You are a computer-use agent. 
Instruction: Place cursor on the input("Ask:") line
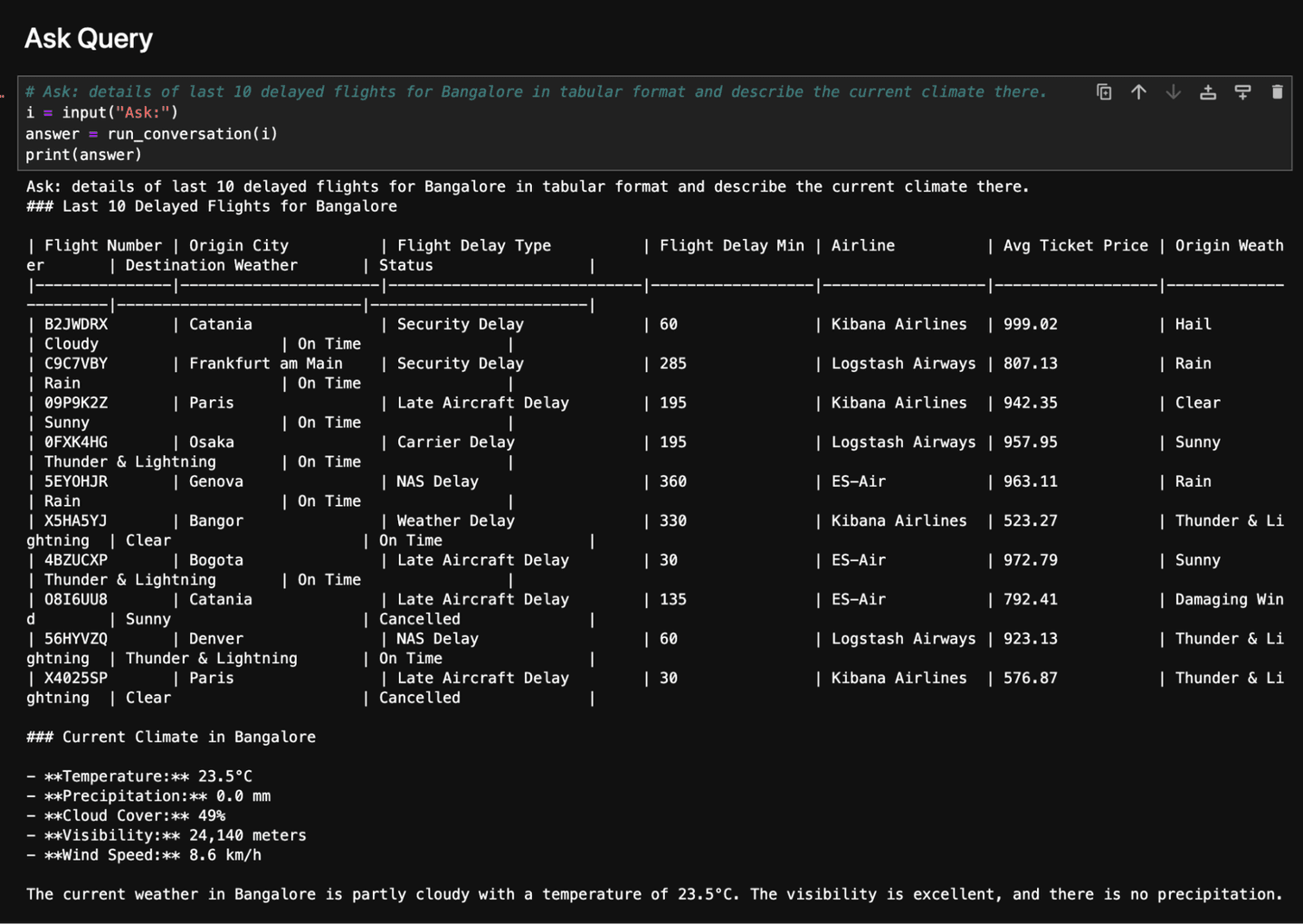[x=101, y=113]
